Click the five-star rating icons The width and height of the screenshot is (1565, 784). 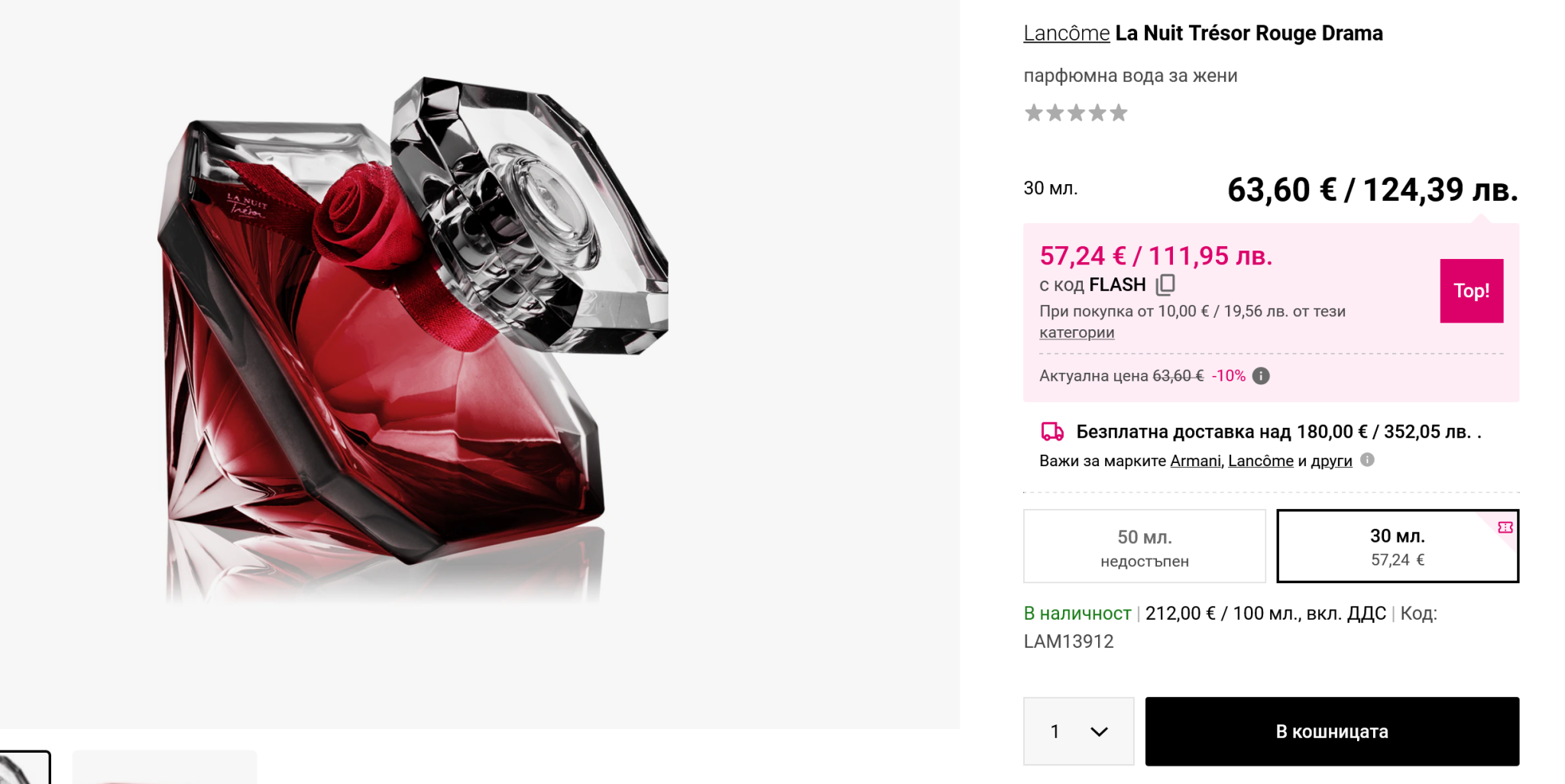click(x=1076, y=113)
